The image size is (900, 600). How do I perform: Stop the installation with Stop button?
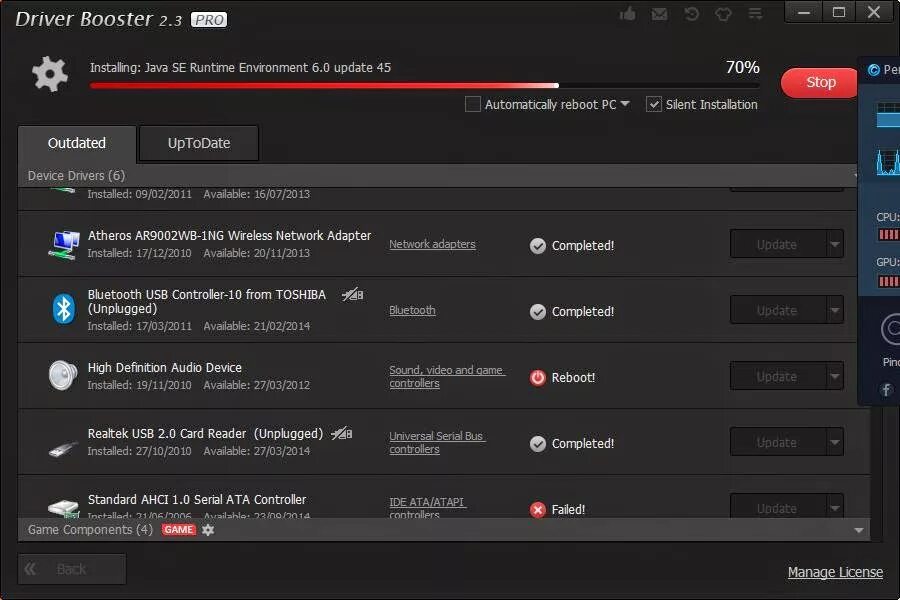click(x=820, y=83)
